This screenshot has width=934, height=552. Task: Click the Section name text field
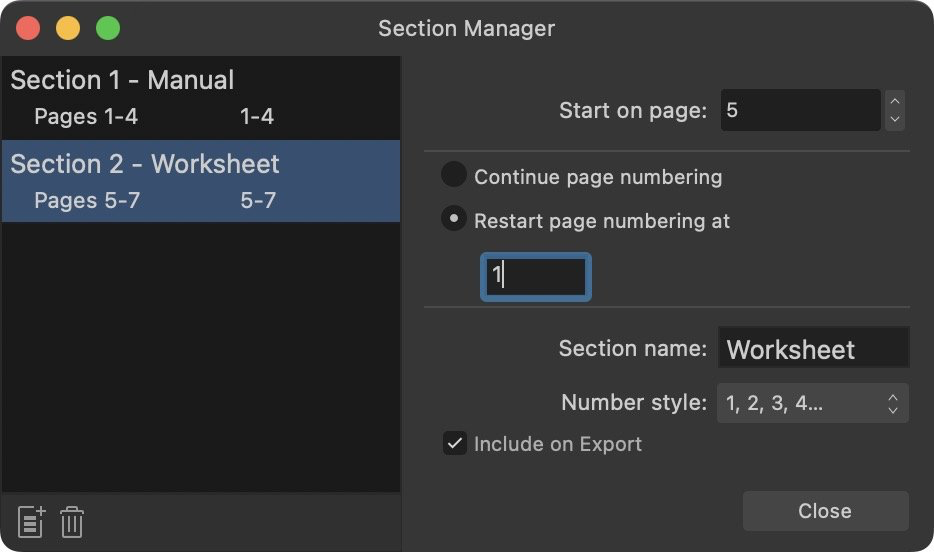pyautogui.click(x=813, y=348)
